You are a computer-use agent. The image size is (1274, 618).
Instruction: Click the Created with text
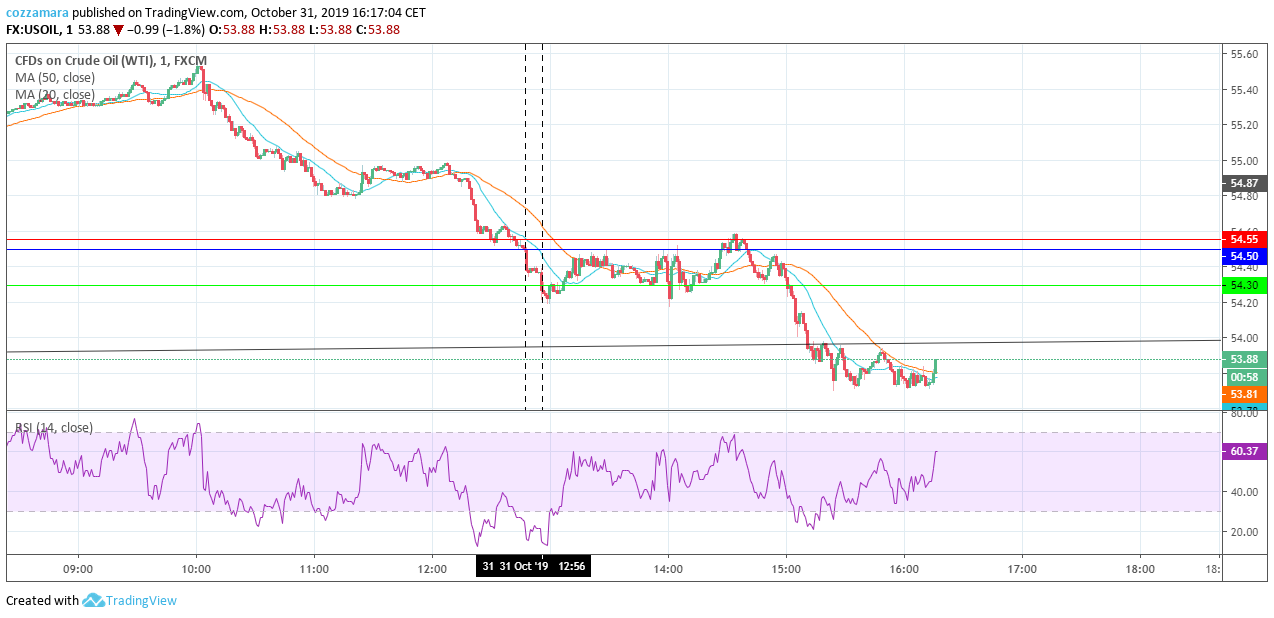42,601
